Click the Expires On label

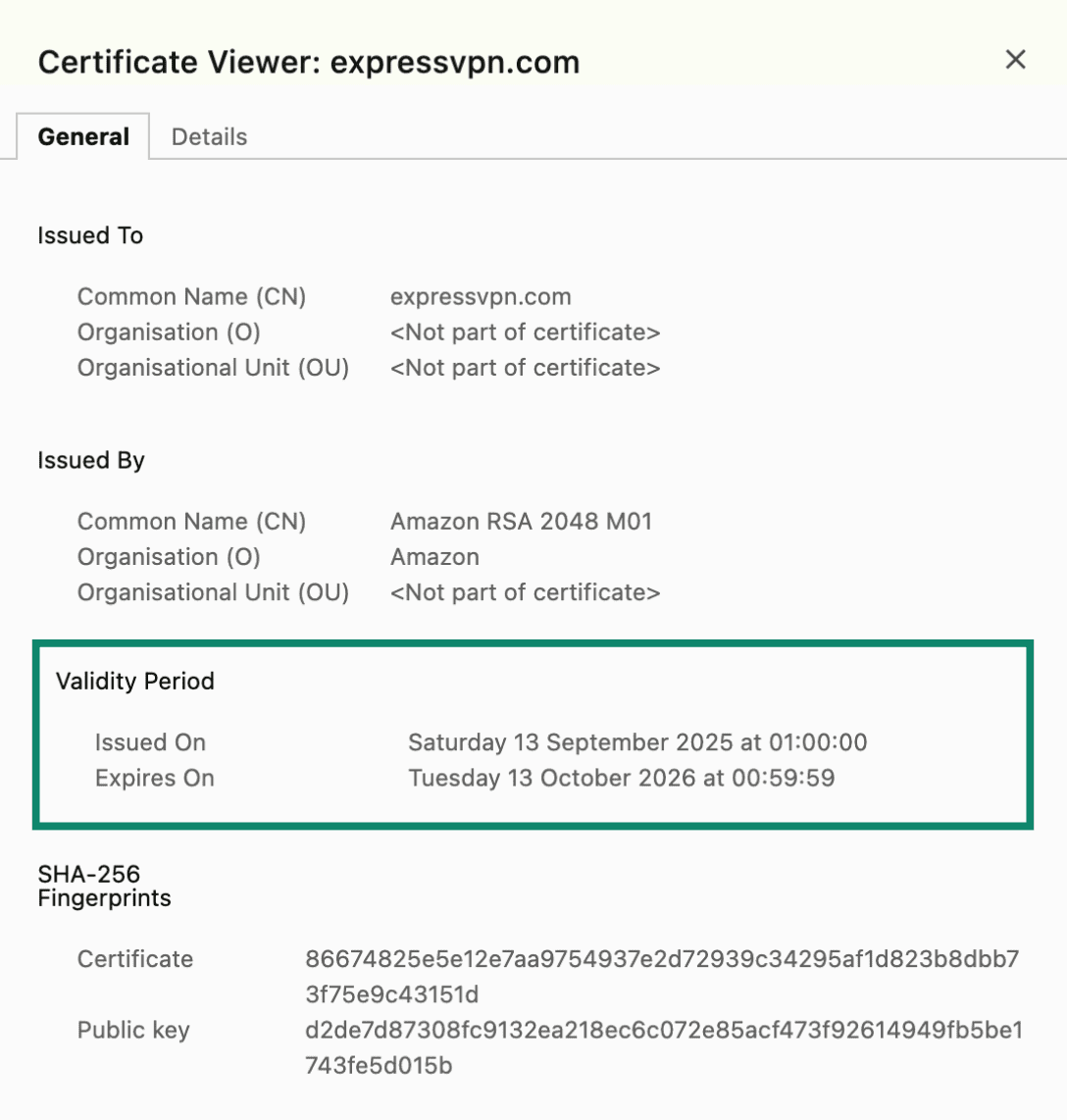[x=155, y=778]
